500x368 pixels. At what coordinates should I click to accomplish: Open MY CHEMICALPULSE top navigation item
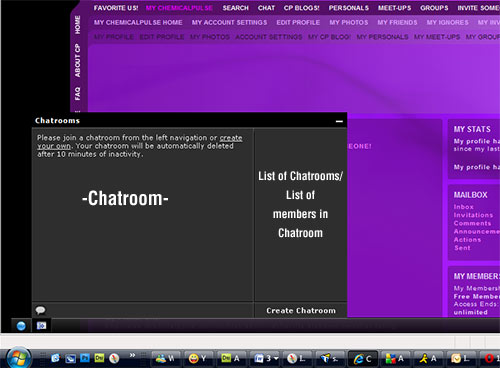coord(179,8)
